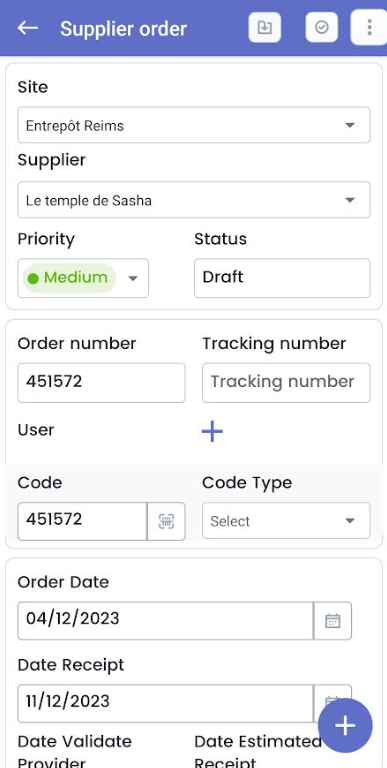Tap the floating round plus button

click(345, 725)
